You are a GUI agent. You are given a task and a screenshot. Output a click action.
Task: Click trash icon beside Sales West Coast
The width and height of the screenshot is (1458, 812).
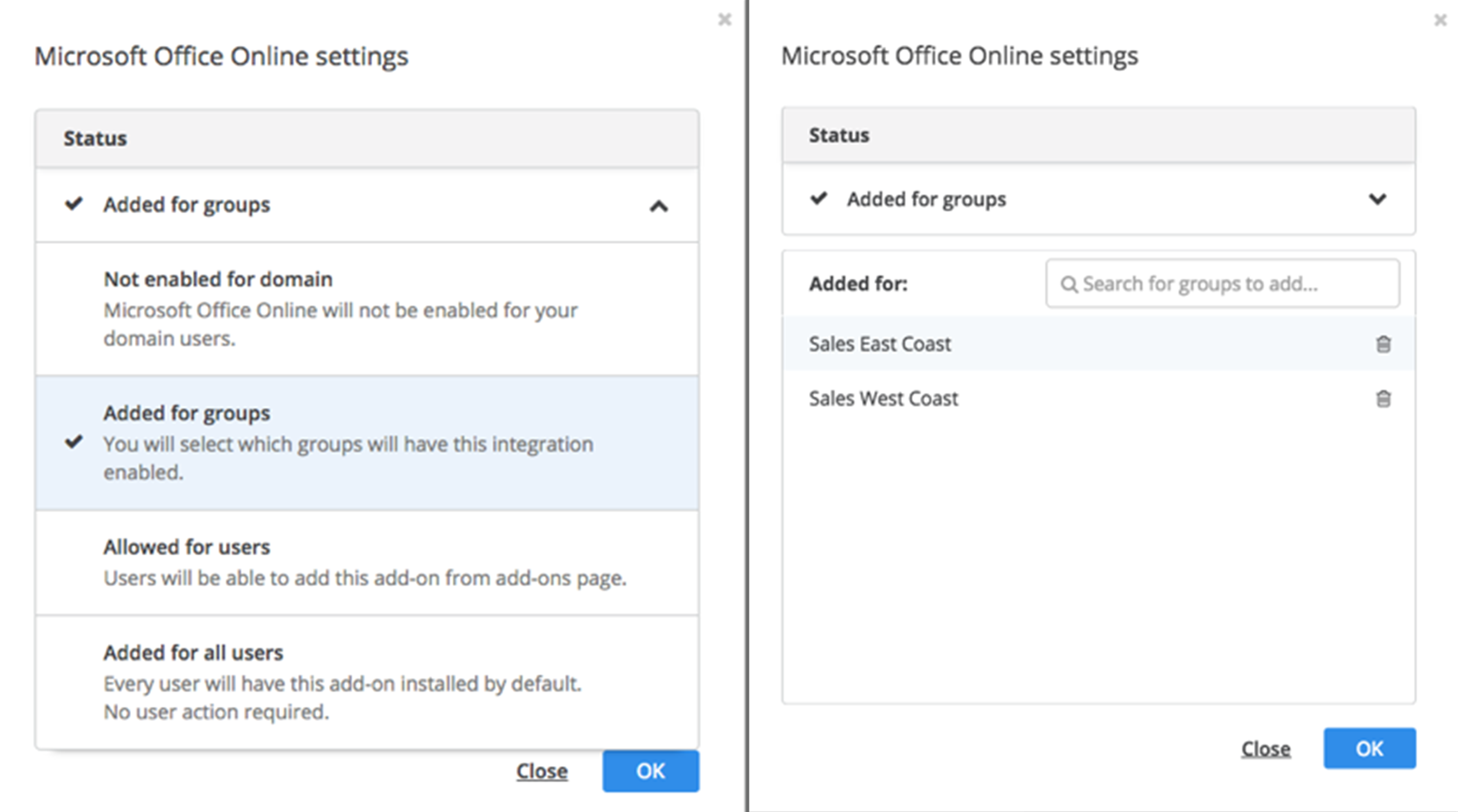tap(1383, 399)
